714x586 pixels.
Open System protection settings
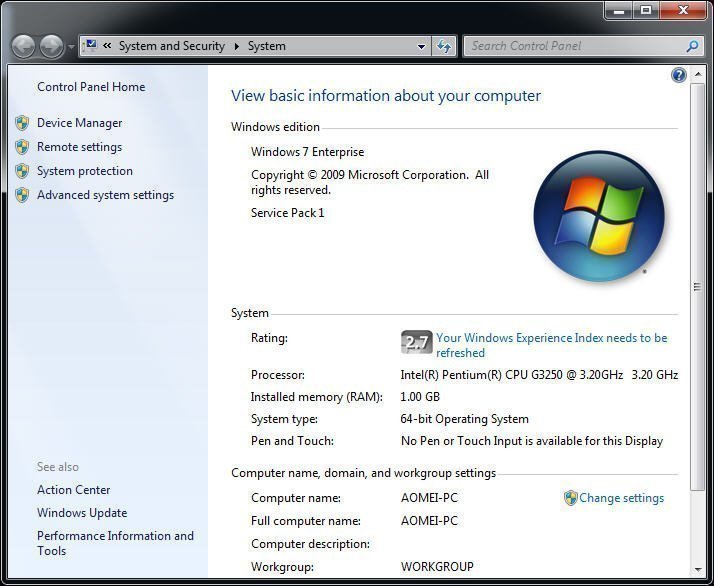(x=84, y=171)
